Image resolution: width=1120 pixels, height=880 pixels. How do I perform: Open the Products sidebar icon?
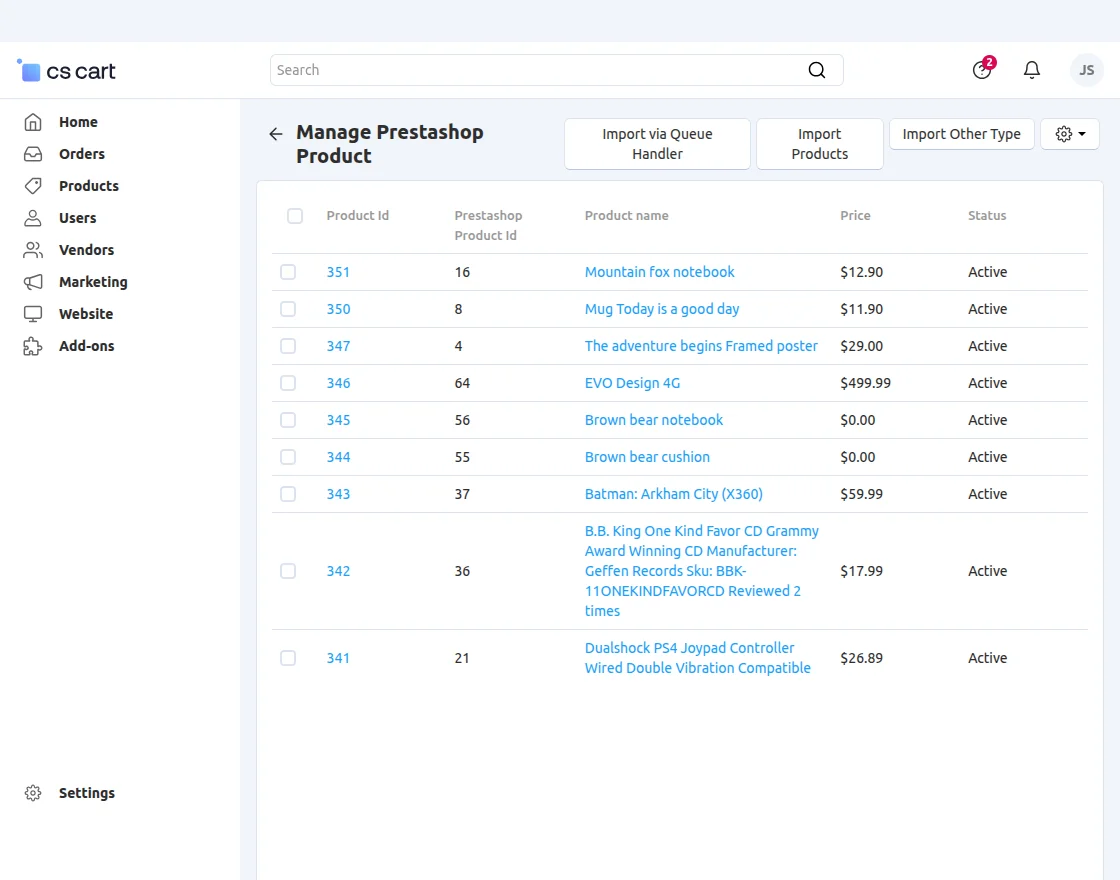tap(33, 185)
